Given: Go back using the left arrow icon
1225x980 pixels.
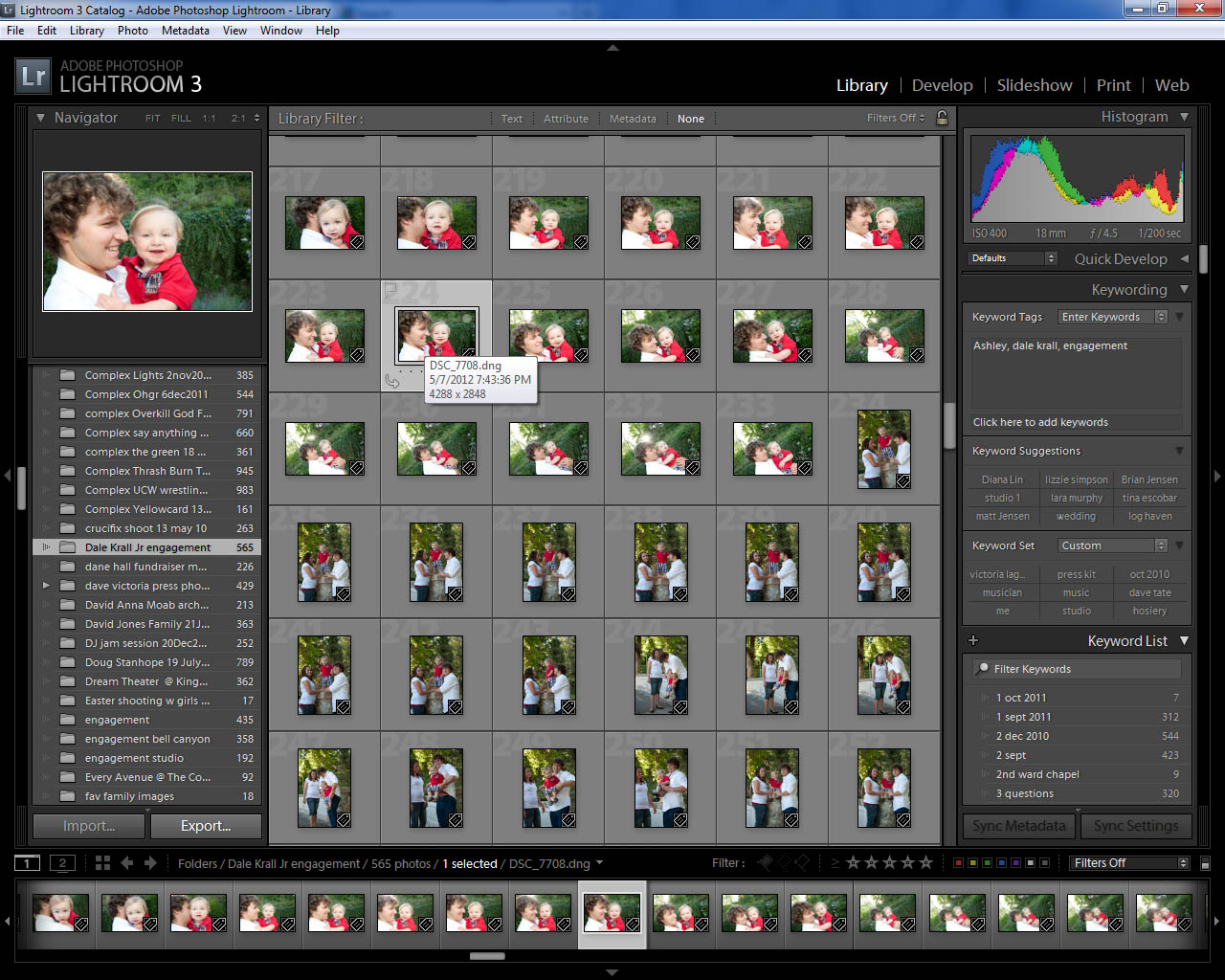Looking at the screenshot, I should coord(126,863).
